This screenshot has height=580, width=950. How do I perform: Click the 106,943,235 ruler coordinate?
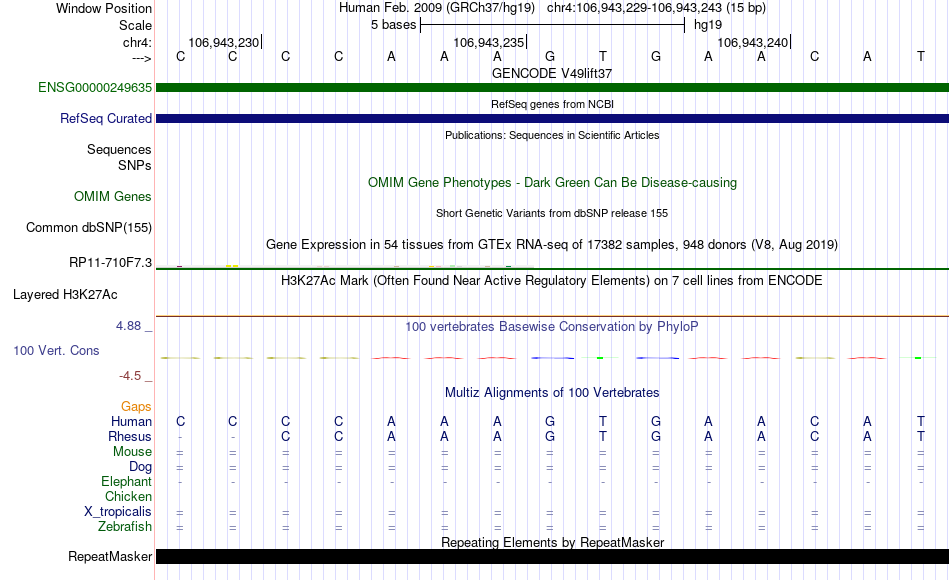488,42
